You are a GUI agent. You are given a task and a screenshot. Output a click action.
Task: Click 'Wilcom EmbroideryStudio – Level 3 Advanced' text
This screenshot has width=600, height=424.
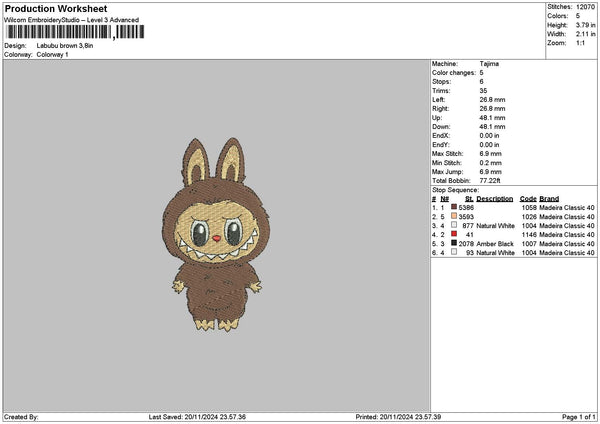click(72, 20)
